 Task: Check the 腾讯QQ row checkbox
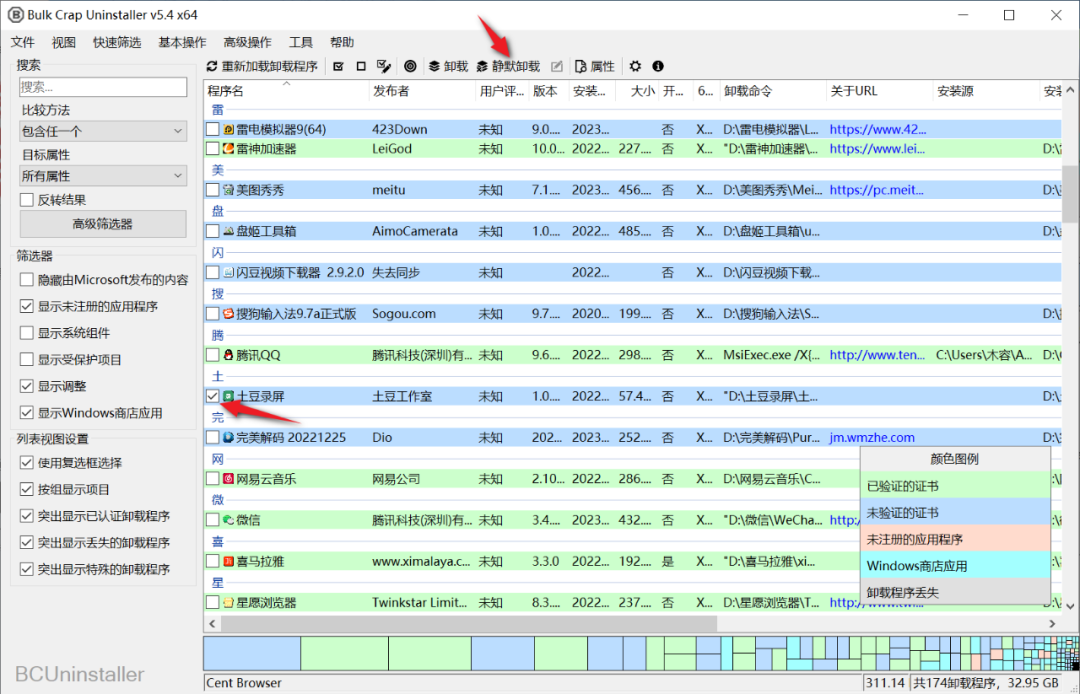(212, 355)
